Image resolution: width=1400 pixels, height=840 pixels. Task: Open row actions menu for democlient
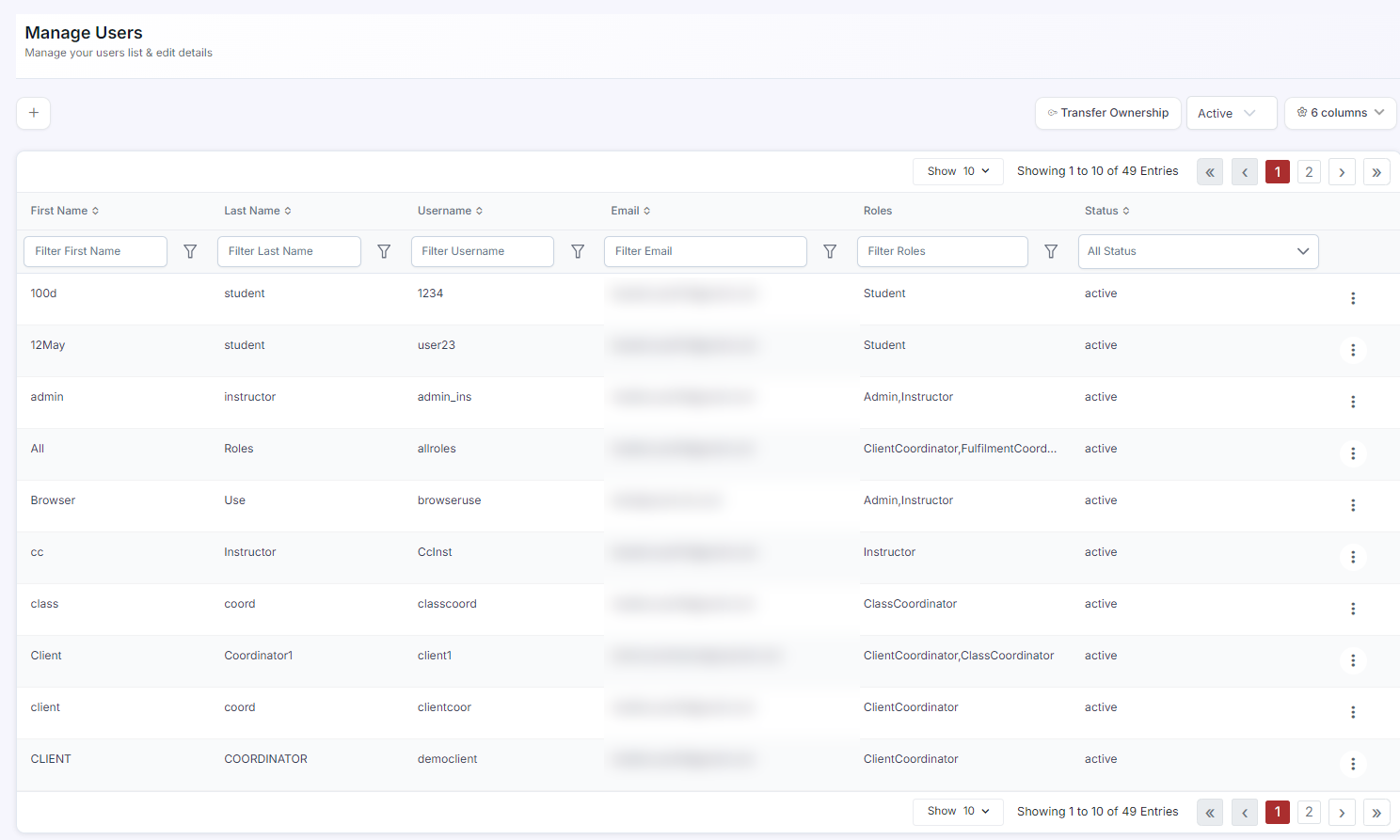point(1353,764)
